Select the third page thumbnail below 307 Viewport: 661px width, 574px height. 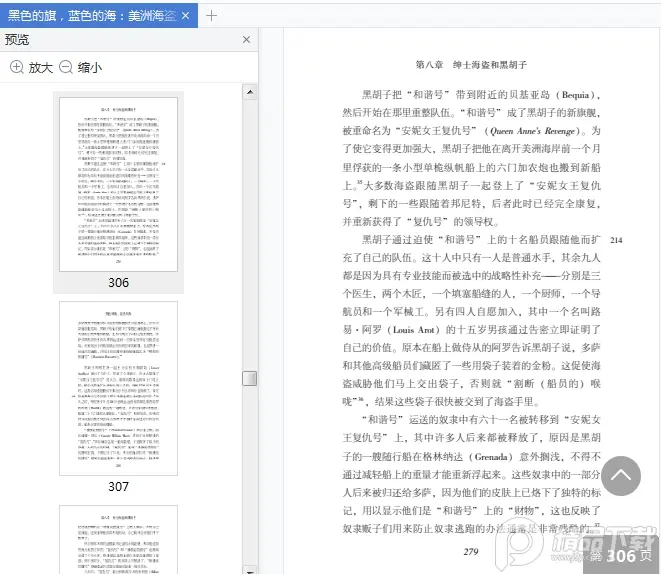[118, 539]
